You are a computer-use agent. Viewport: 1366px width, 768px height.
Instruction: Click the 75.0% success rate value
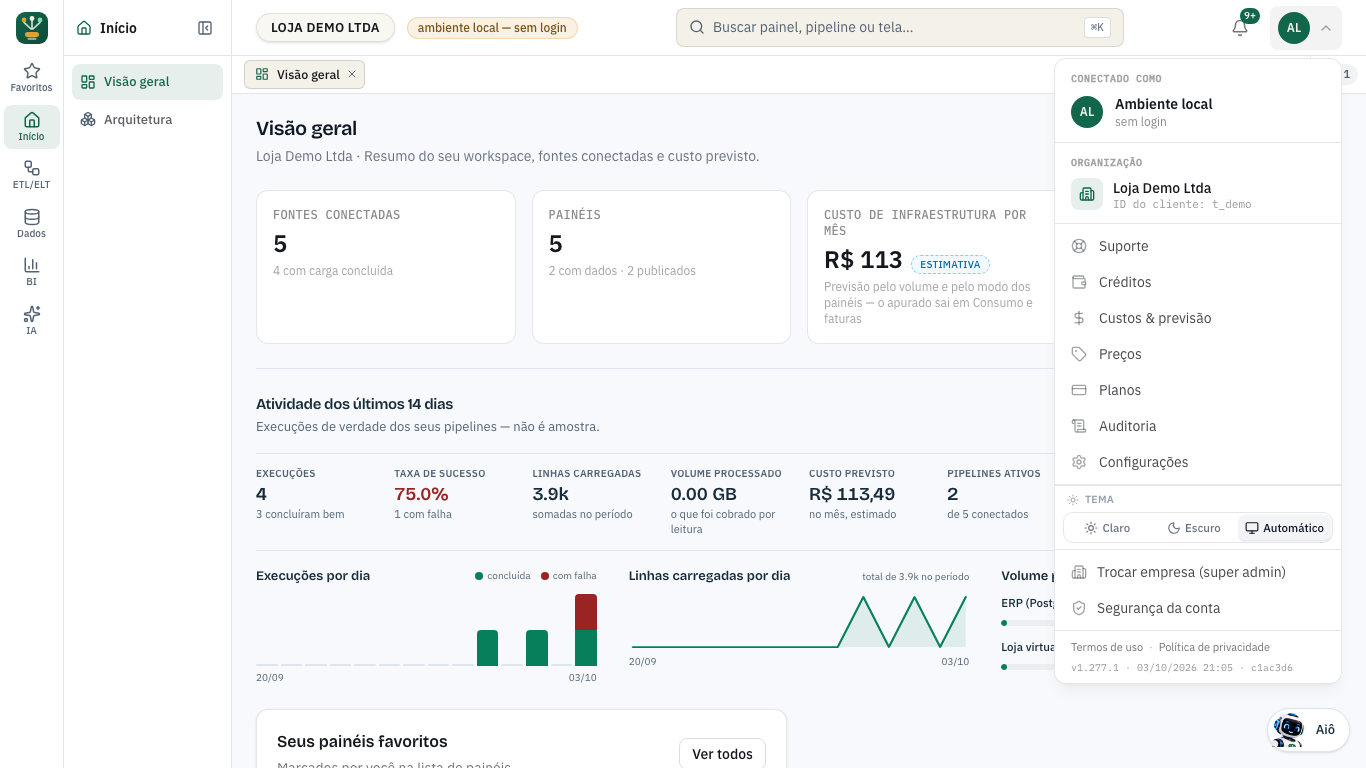(421, 494)
